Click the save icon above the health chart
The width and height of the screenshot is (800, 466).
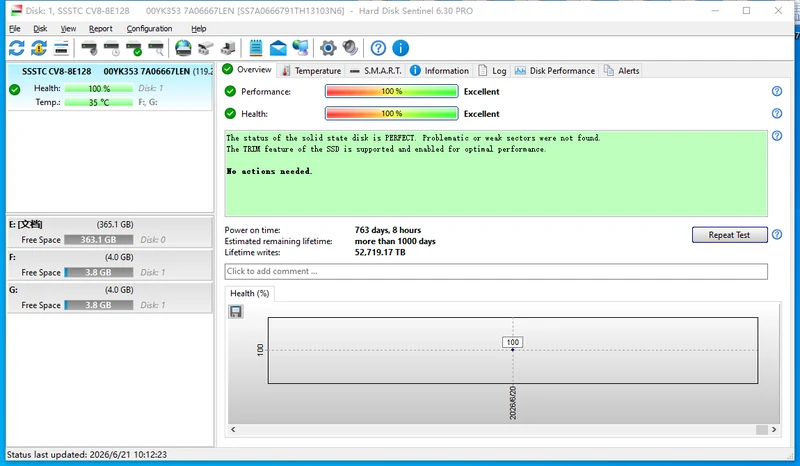click(x=236, y=311)
